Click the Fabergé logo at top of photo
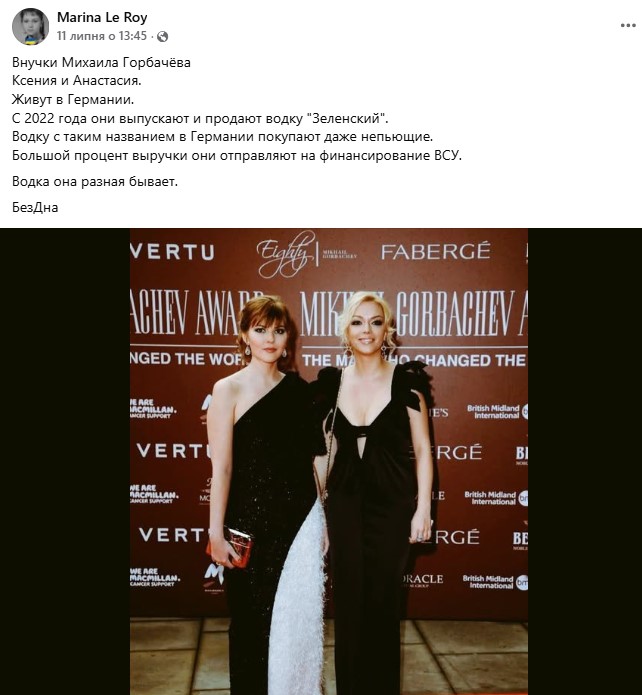642x695 pixels. (435, 251)
